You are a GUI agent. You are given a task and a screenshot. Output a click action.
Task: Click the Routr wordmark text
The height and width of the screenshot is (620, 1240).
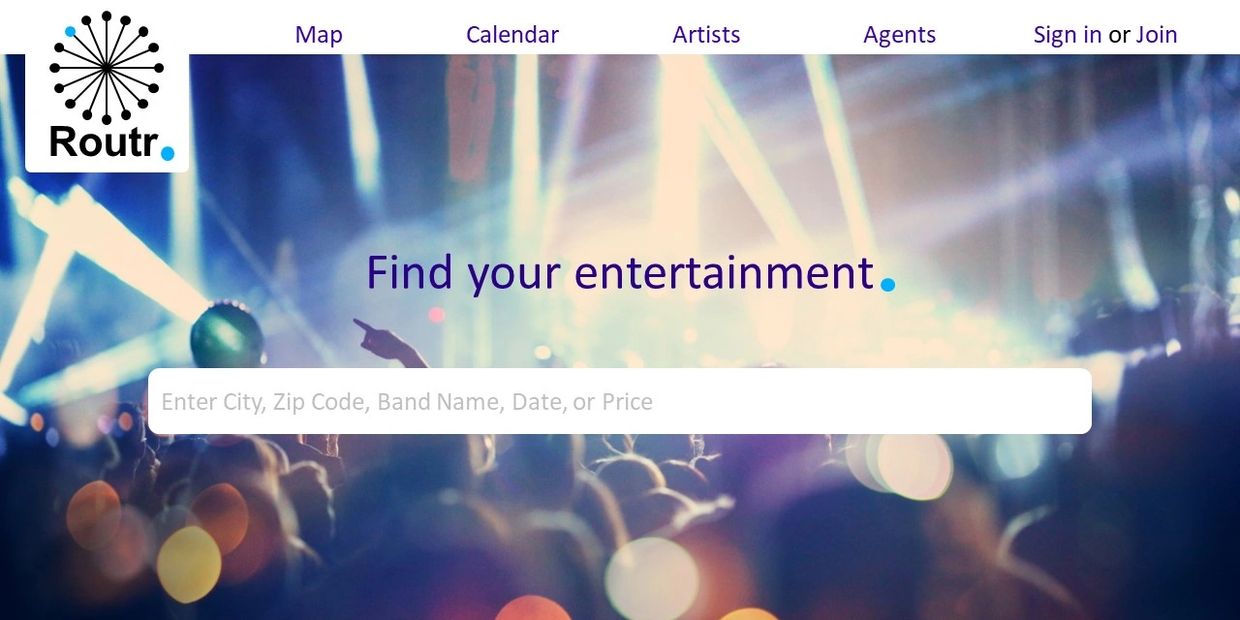(104, 142)
